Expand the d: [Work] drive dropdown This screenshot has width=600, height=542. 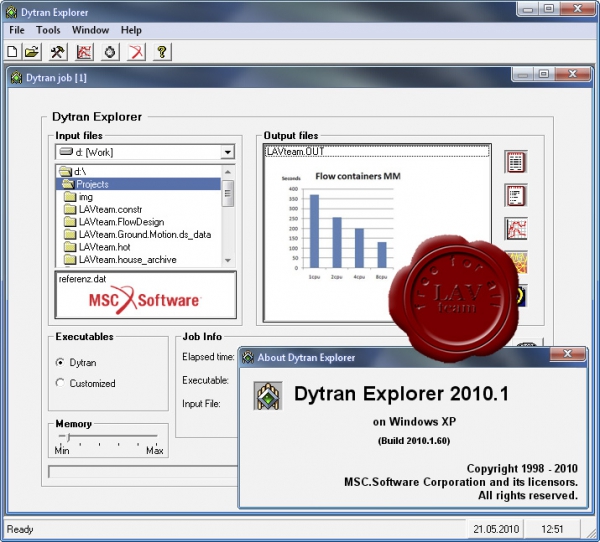[227, 152]
